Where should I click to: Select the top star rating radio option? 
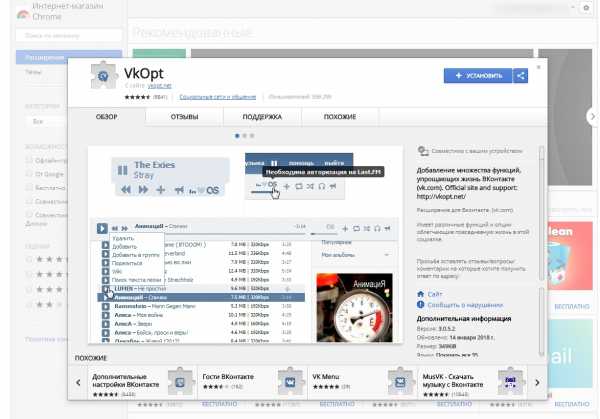(x=29, y=259)
